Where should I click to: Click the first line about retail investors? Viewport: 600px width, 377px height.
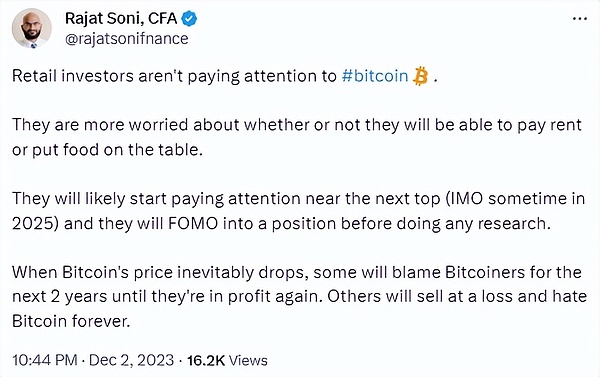(x=225, y=76)
